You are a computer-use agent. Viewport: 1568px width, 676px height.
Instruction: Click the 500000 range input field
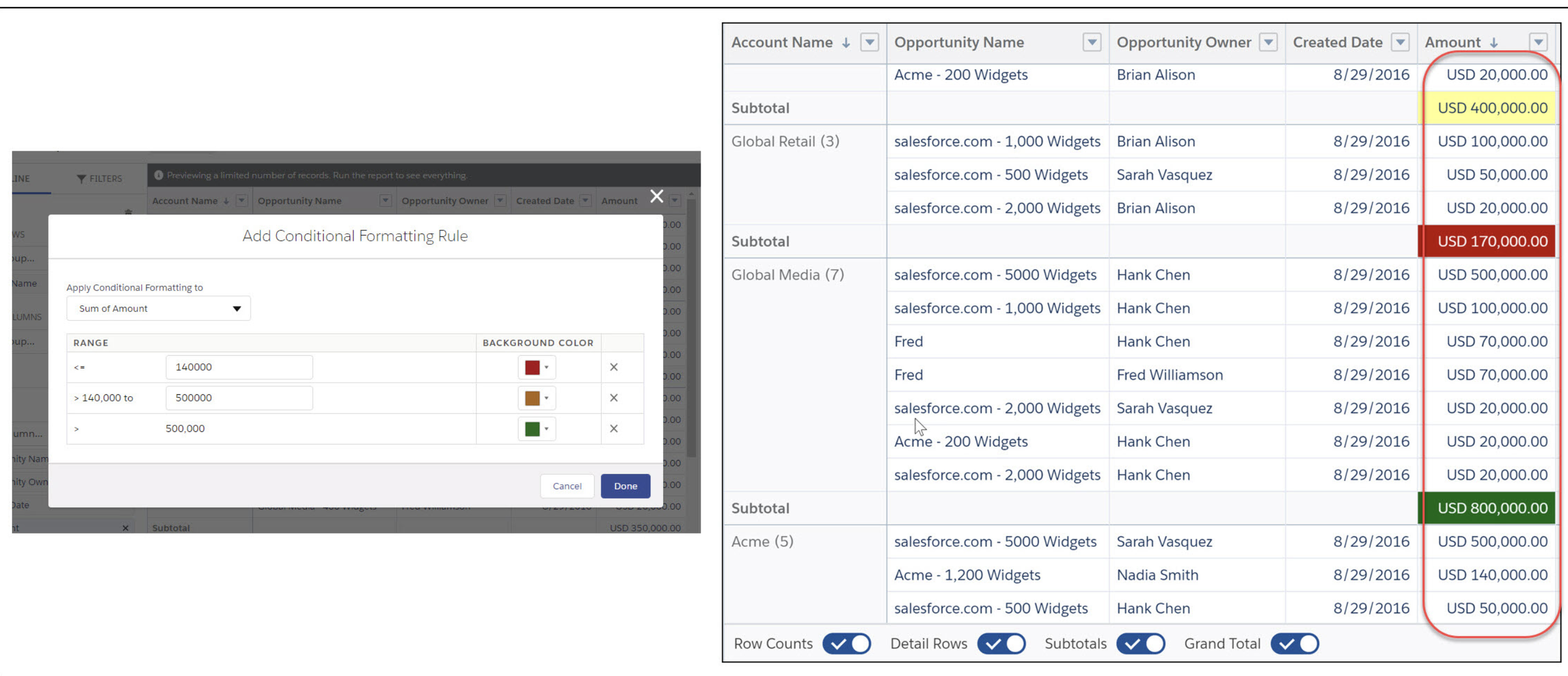point(239,398)
